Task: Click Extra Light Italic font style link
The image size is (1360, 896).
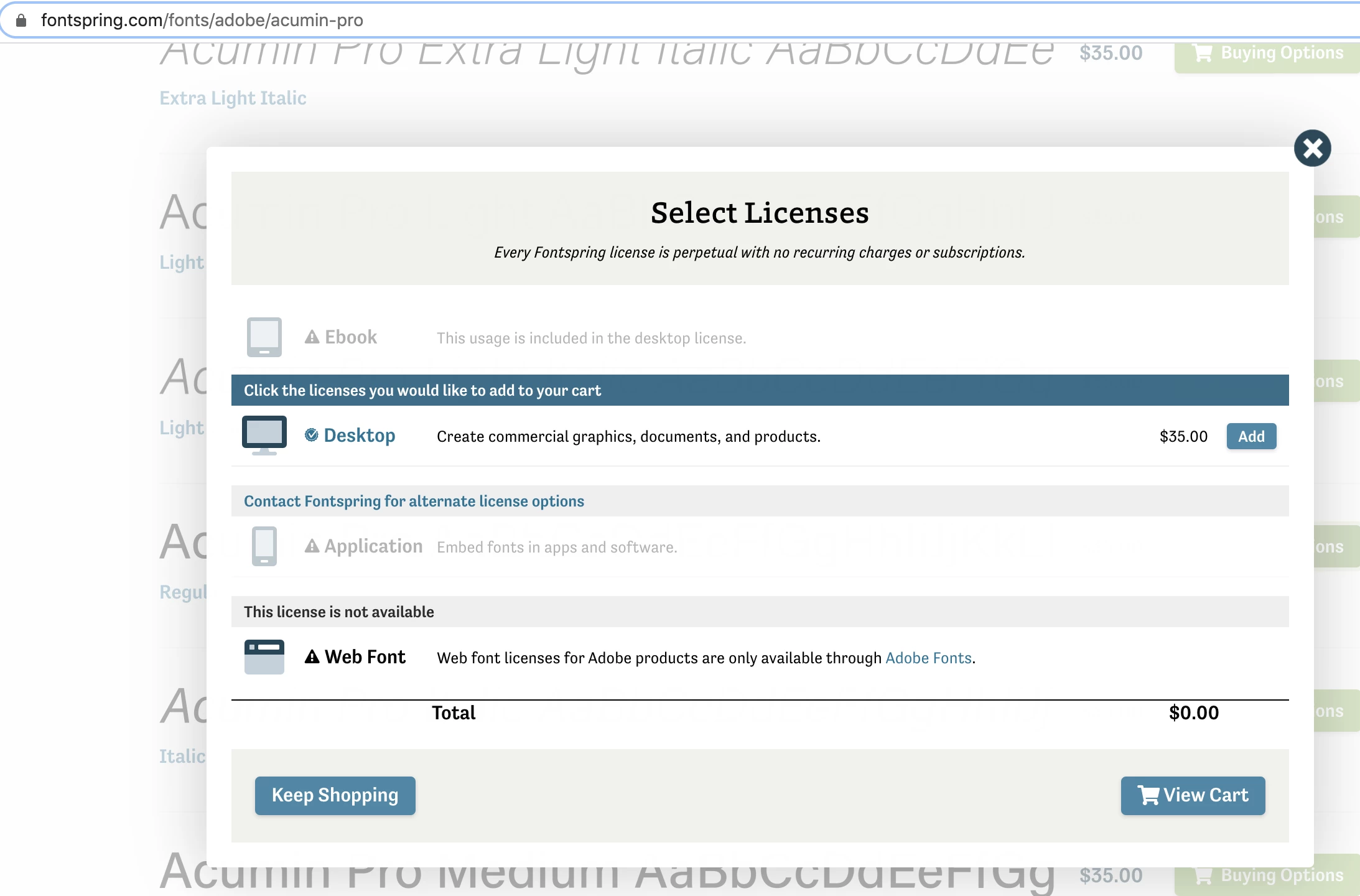Action: pos(233,98)
